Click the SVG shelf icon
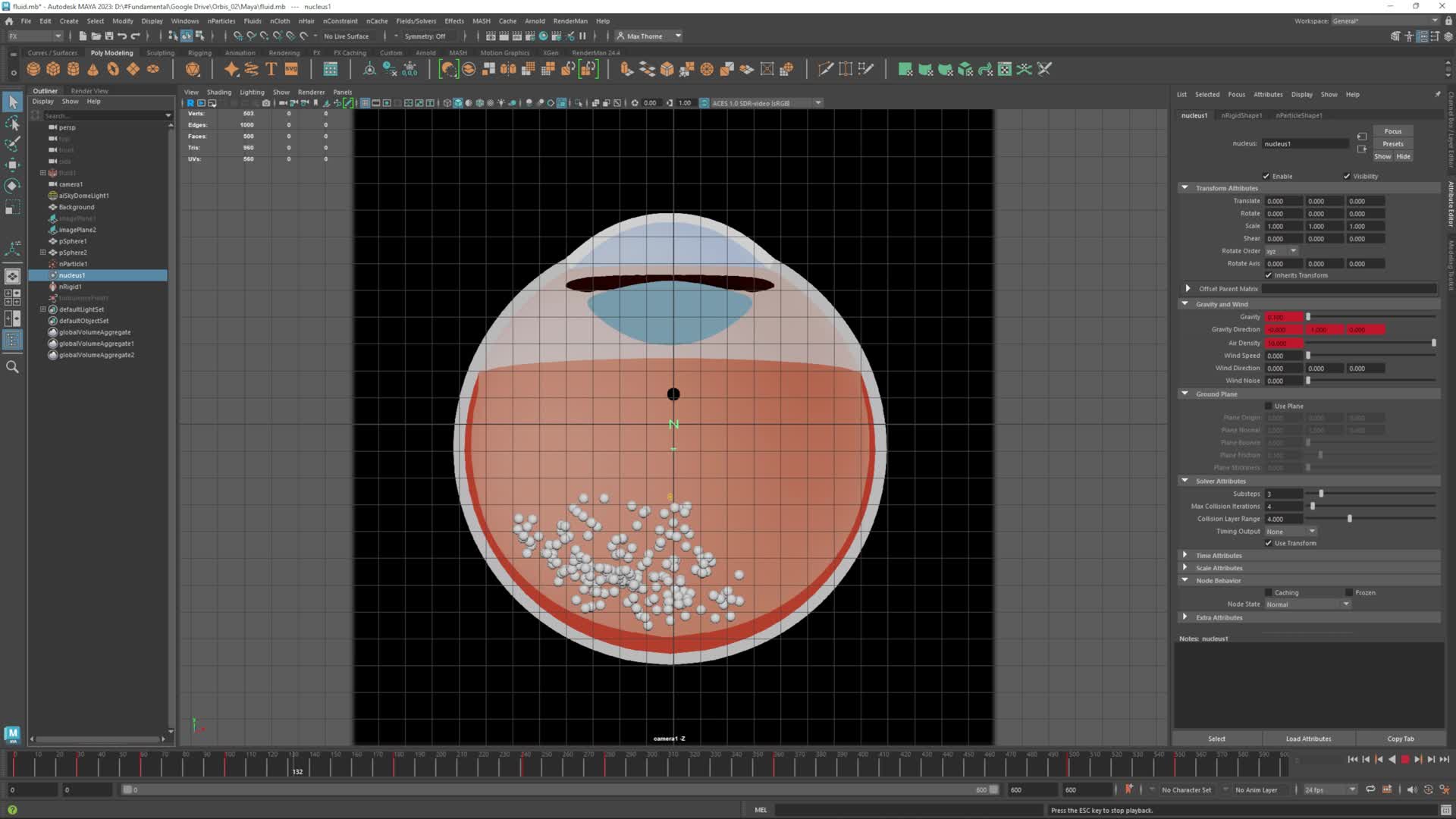The width and height of the screenshot is (1456, 819). click(291, 69)
